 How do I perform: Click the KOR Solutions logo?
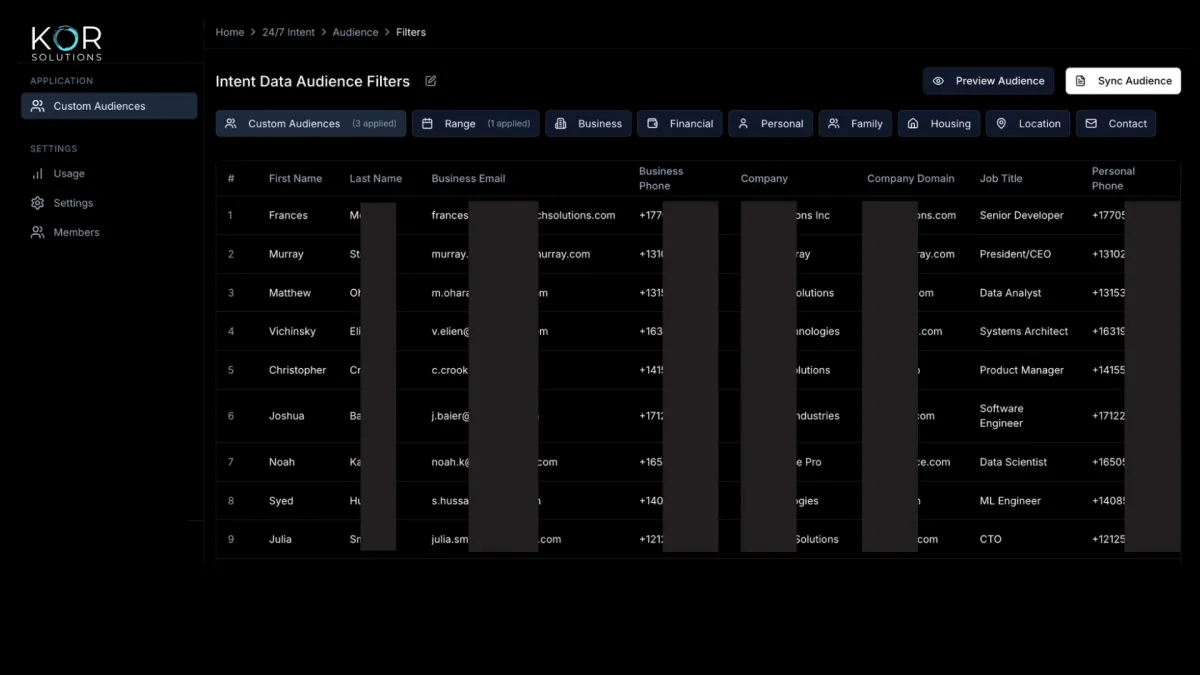[x=66, y=43]
